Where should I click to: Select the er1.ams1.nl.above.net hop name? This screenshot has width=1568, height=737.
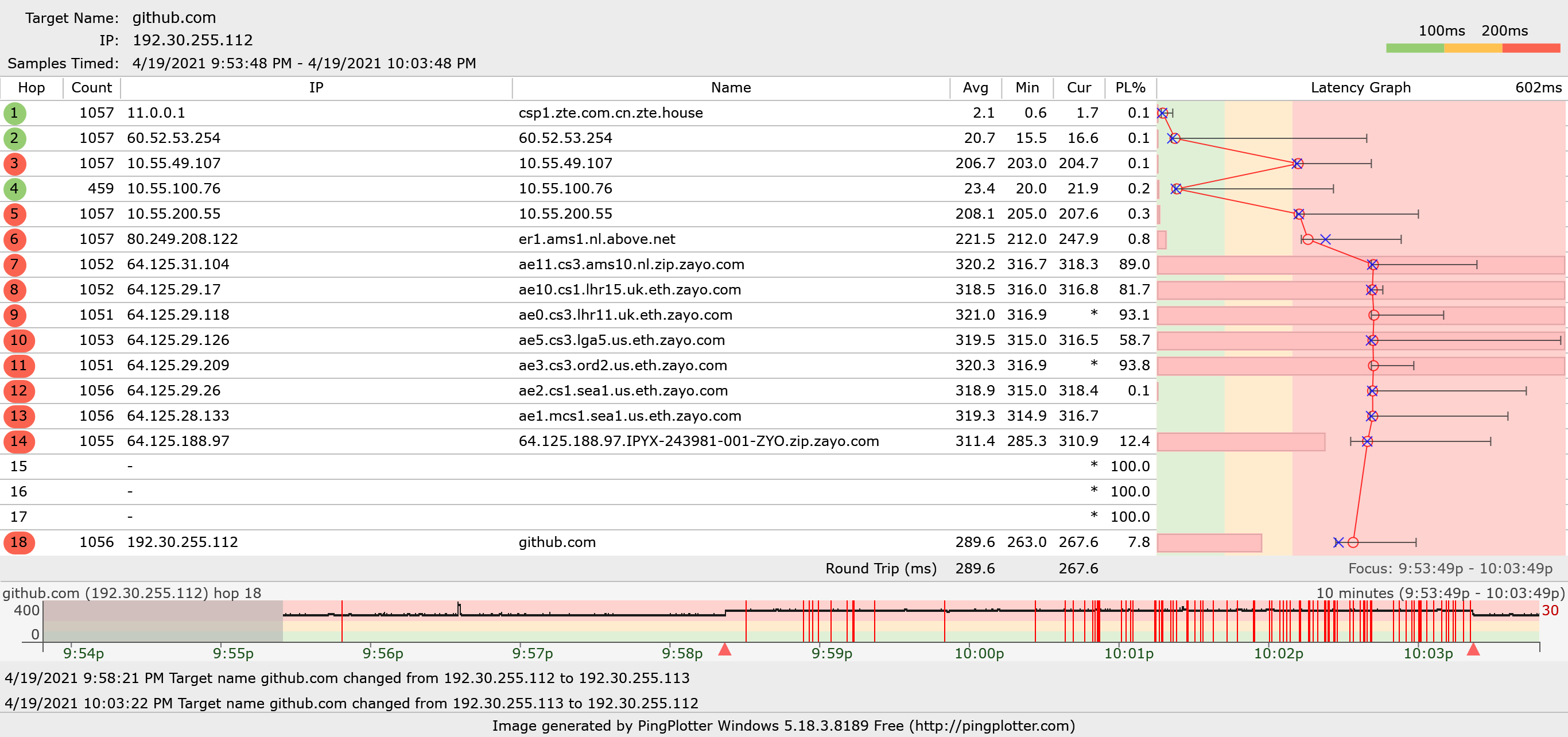click(x=596, y=239)
